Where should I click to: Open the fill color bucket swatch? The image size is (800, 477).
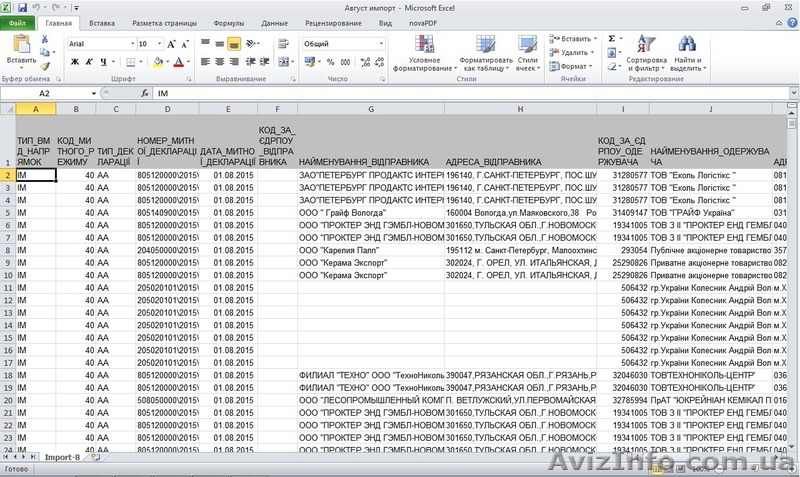157,61
